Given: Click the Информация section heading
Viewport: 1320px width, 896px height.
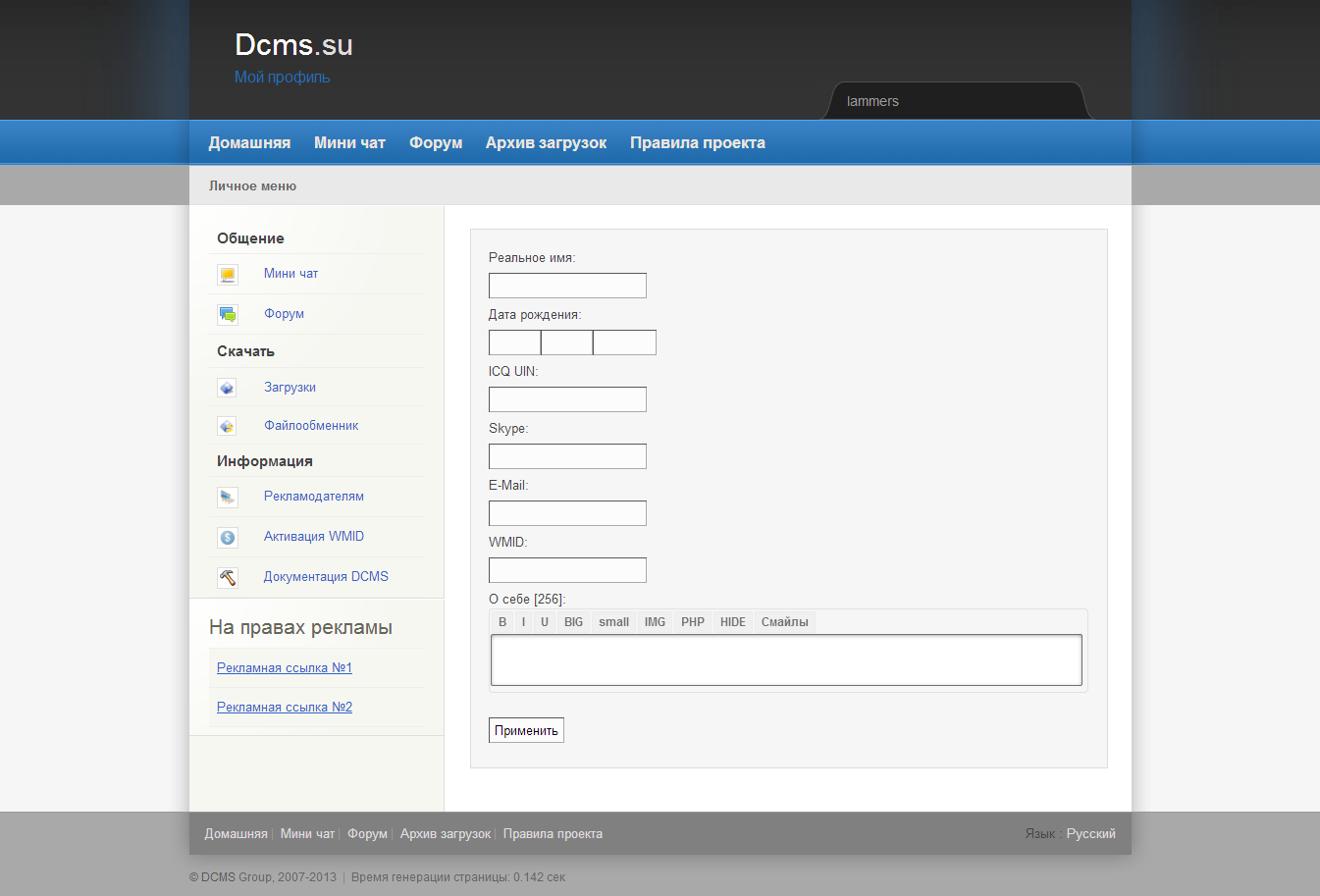Looking at the screenshot, I should click(x=265, y=461).
